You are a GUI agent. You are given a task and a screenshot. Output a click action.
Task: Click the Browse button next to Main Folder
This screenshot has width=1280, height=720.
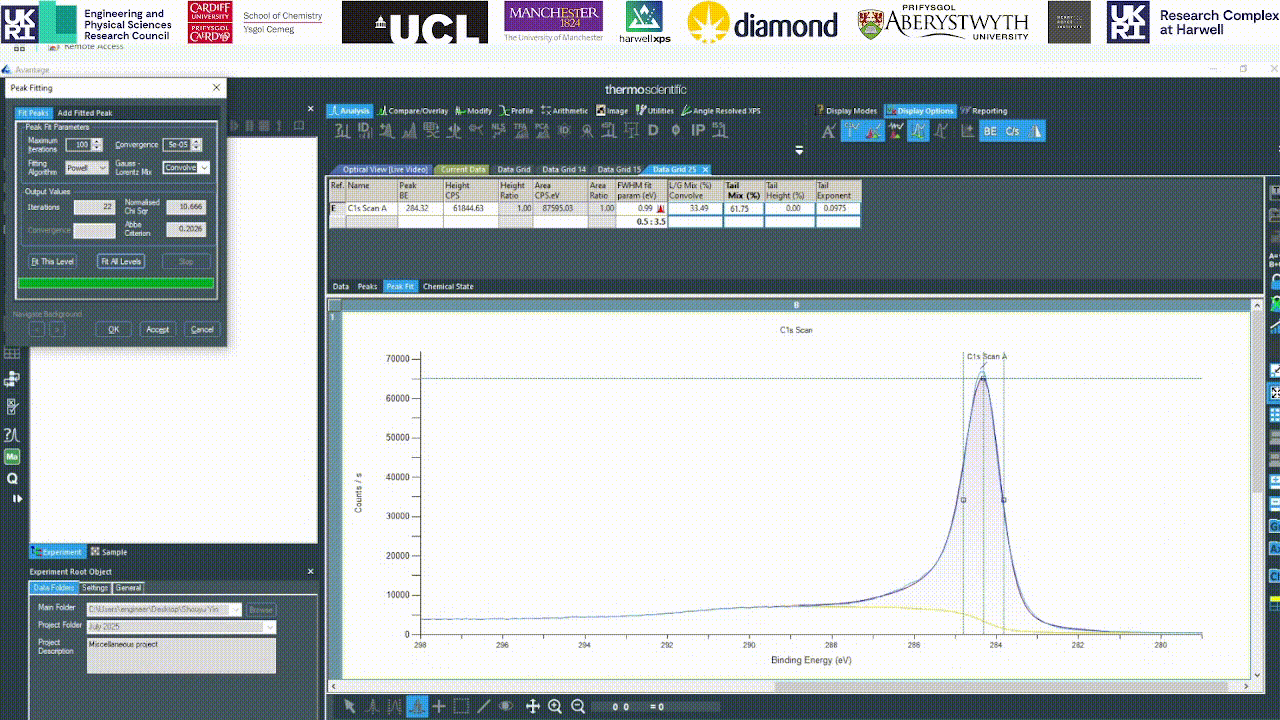point(260,609)
